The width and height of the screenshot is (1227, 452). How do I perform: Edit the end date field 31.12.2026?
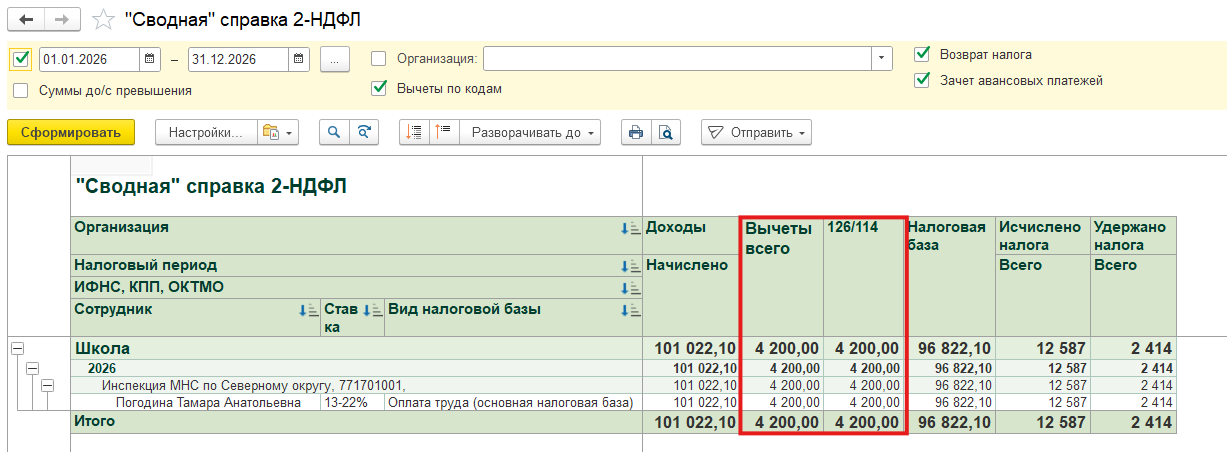(238, 59)
